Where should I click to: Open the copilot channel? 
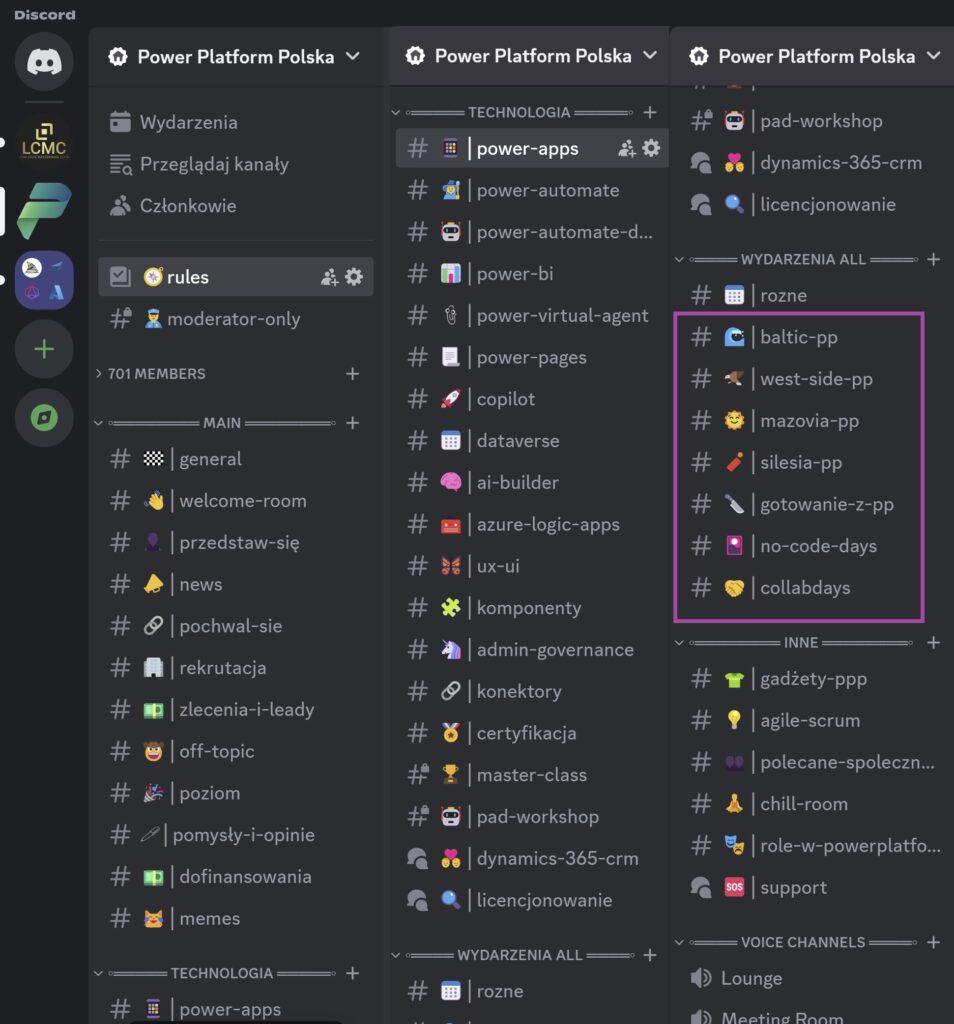[x=532, y=399]
